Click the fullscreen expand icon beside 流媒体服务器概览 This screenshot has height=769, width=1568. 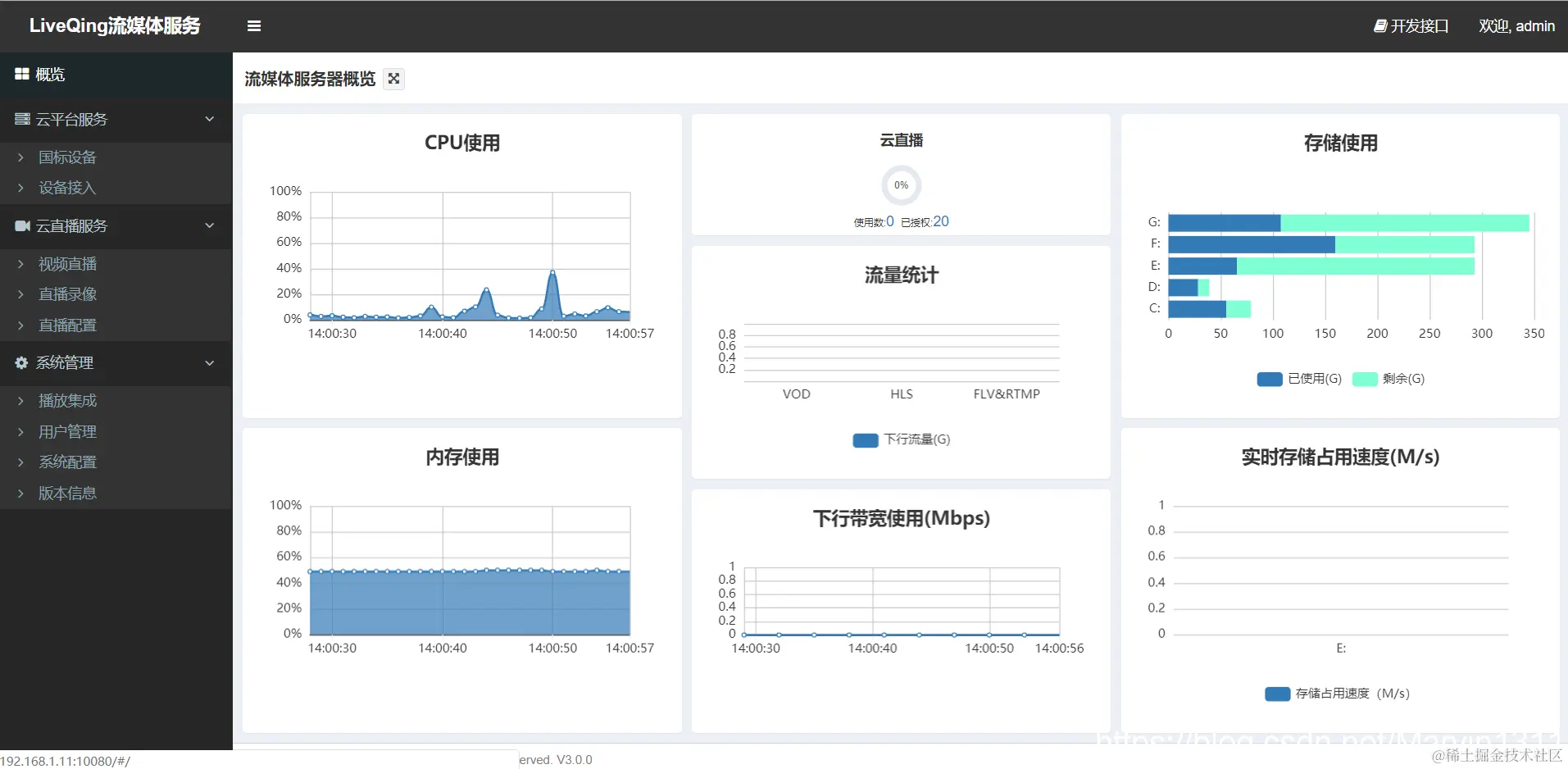tap(394, 79)
